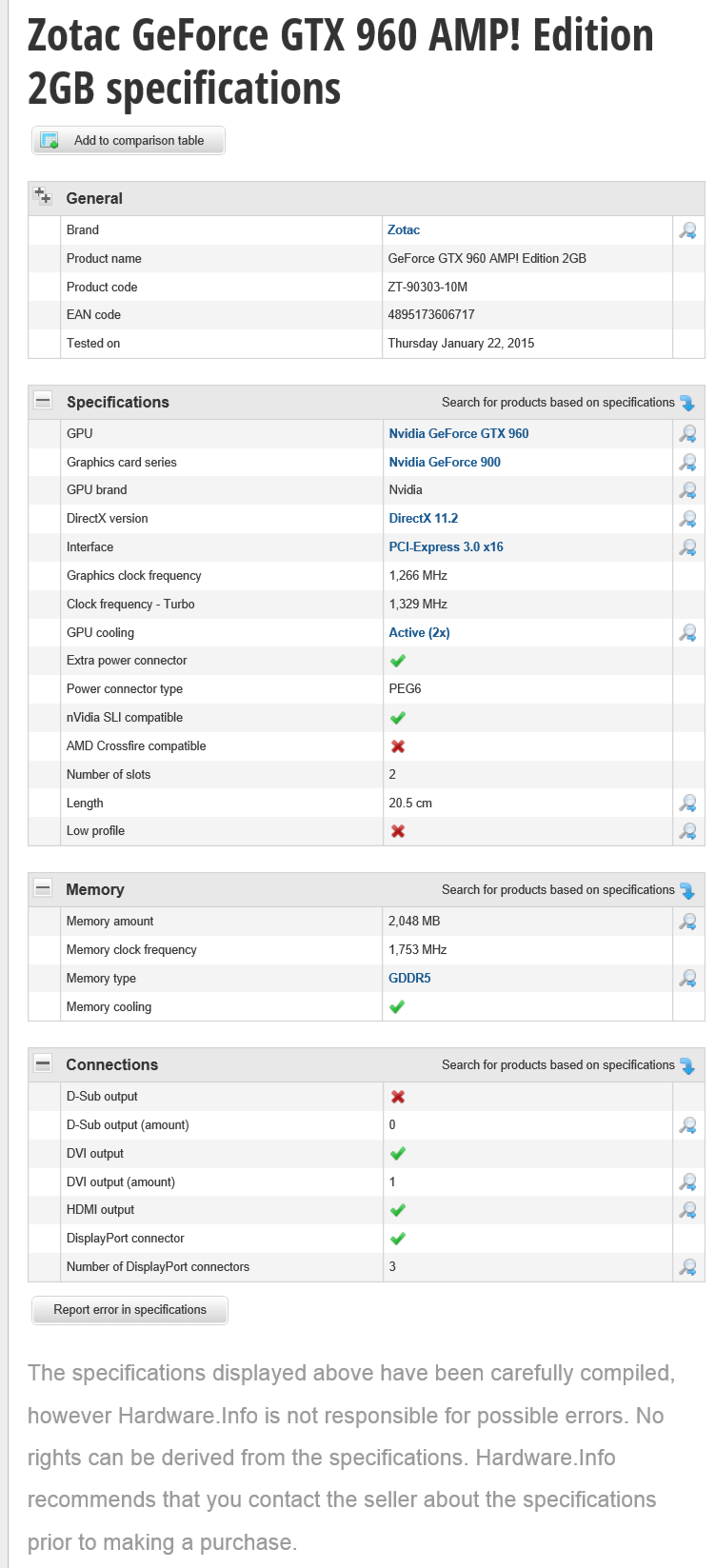This screenshot has width=715, height=1568.
Task: Collapse the Connections section
Action: [x=43, y=1063]
